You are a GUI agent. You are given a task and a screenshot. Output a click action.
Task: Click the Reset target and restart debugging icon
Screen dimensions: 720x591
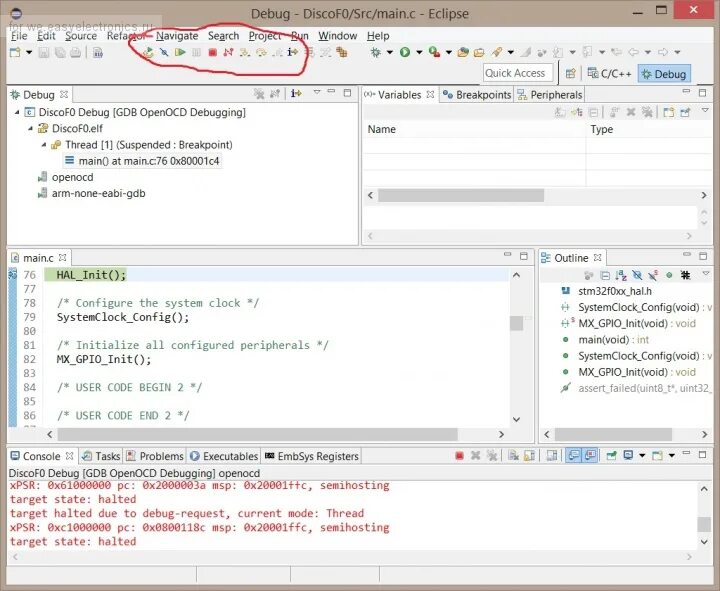point(148,52)
